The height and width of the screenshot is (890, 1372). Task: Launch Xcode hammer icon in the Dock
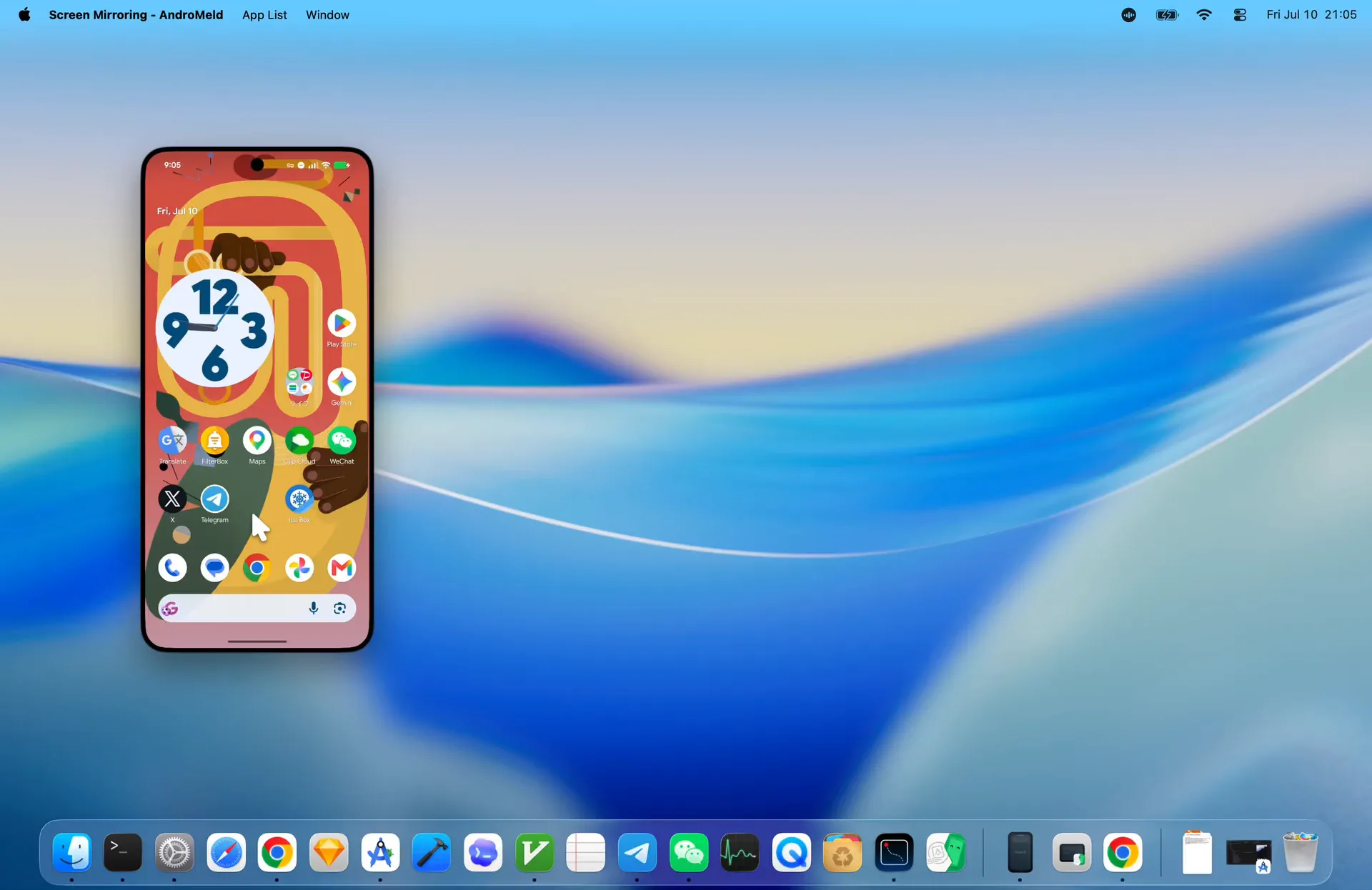click(x=432, y=852)
